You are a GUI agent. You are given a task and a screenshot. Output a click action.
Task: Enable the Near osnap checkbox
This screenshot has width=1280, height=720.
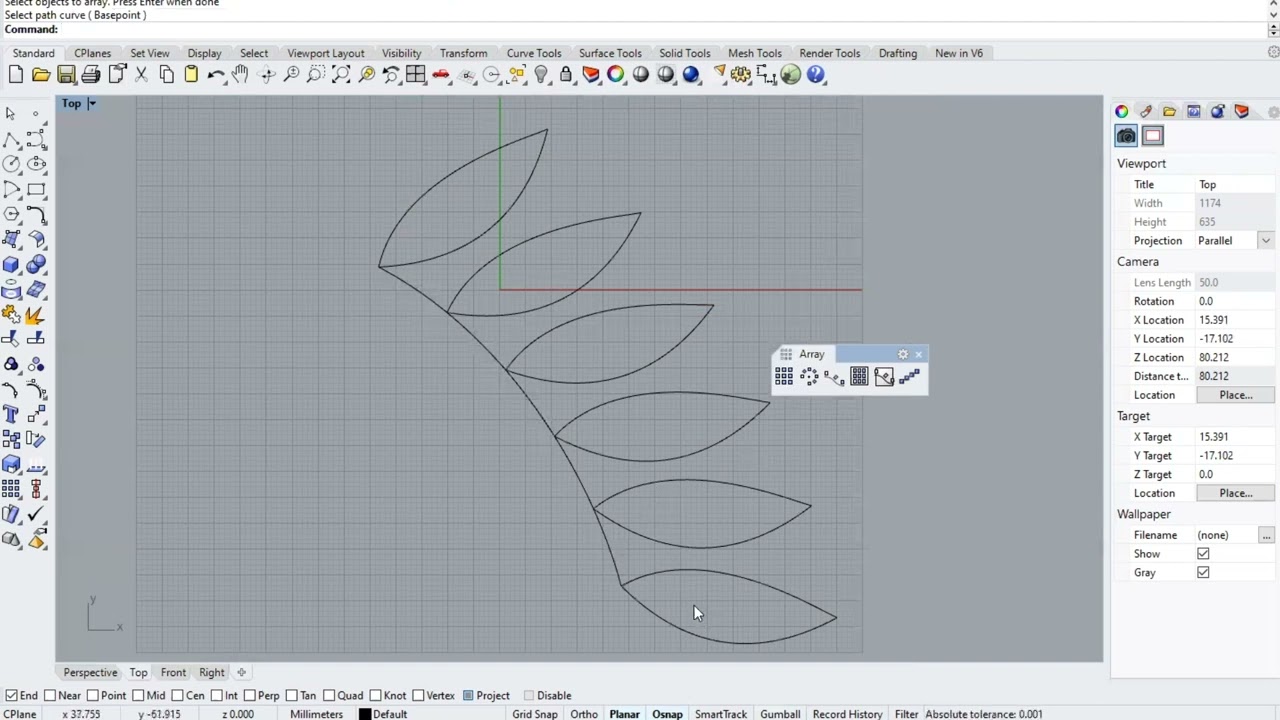50,696
